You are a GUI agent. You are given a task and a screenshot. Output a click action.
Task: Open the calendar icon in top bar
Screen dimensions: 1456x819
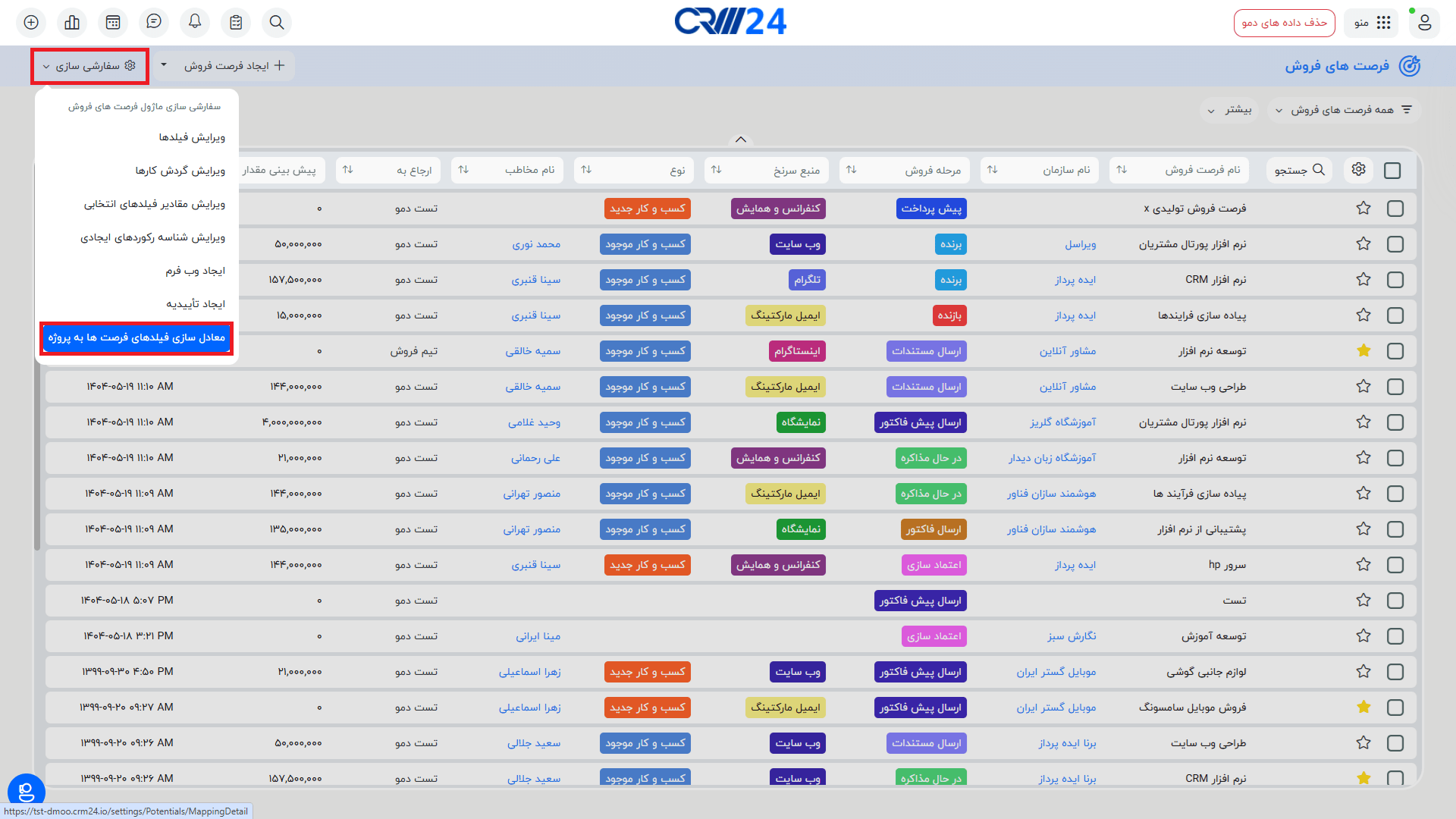[x=113, y=23]
